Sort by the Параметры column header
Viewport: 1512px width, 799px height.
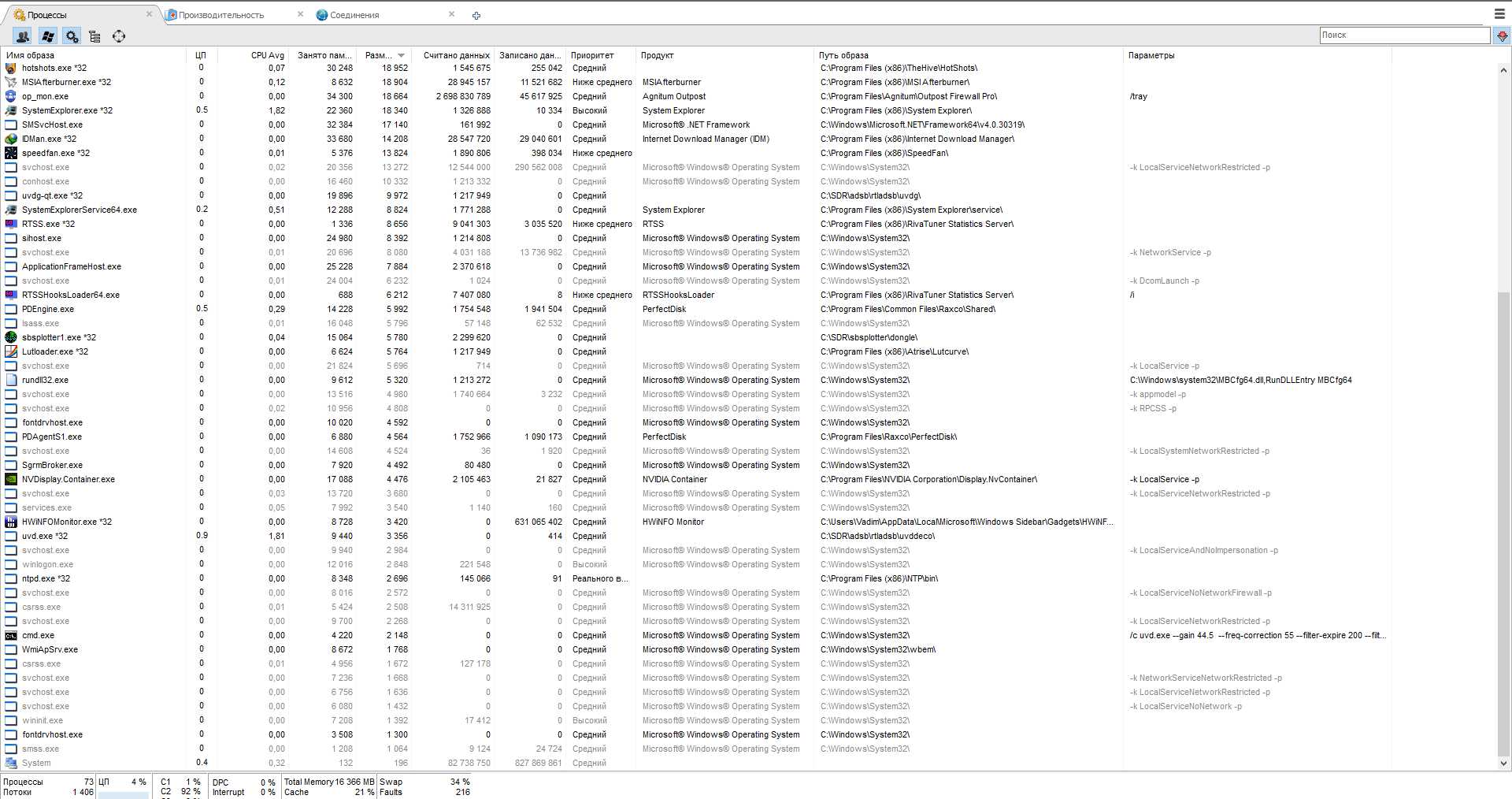tap(1151, 55)
